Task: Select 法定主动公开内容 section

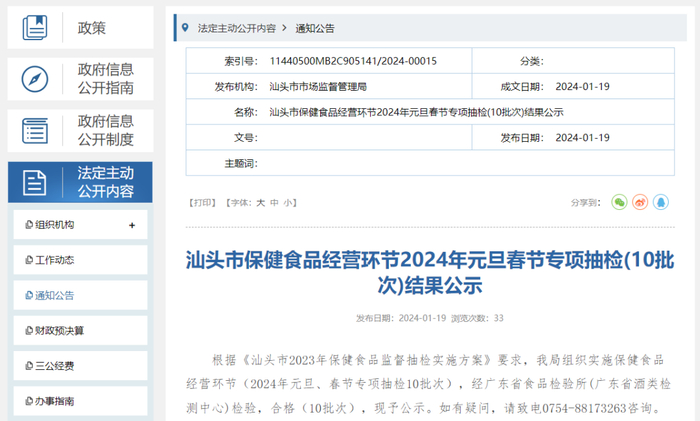Action: tap(80, 182)
